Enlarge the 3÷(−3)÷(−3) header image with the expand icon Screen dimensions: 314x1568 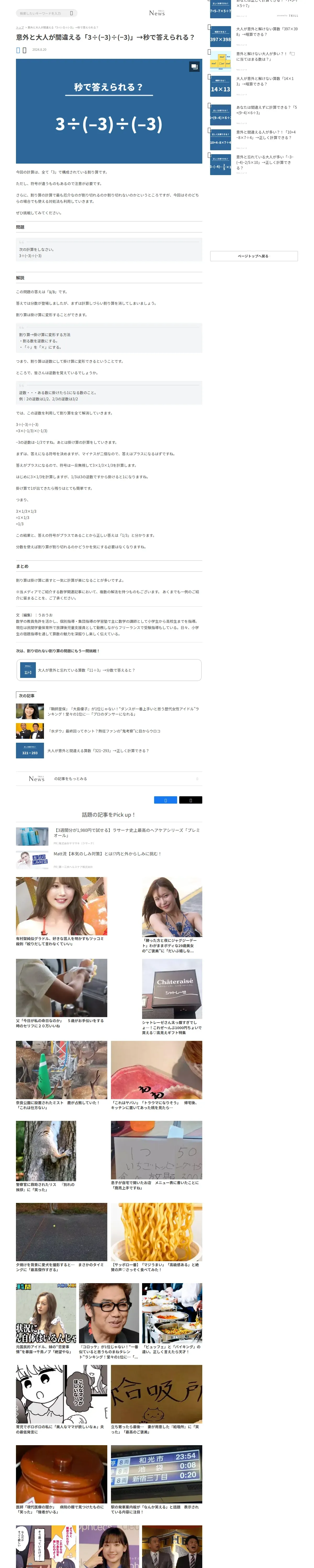pyautogui.click(x=194, y=66)
